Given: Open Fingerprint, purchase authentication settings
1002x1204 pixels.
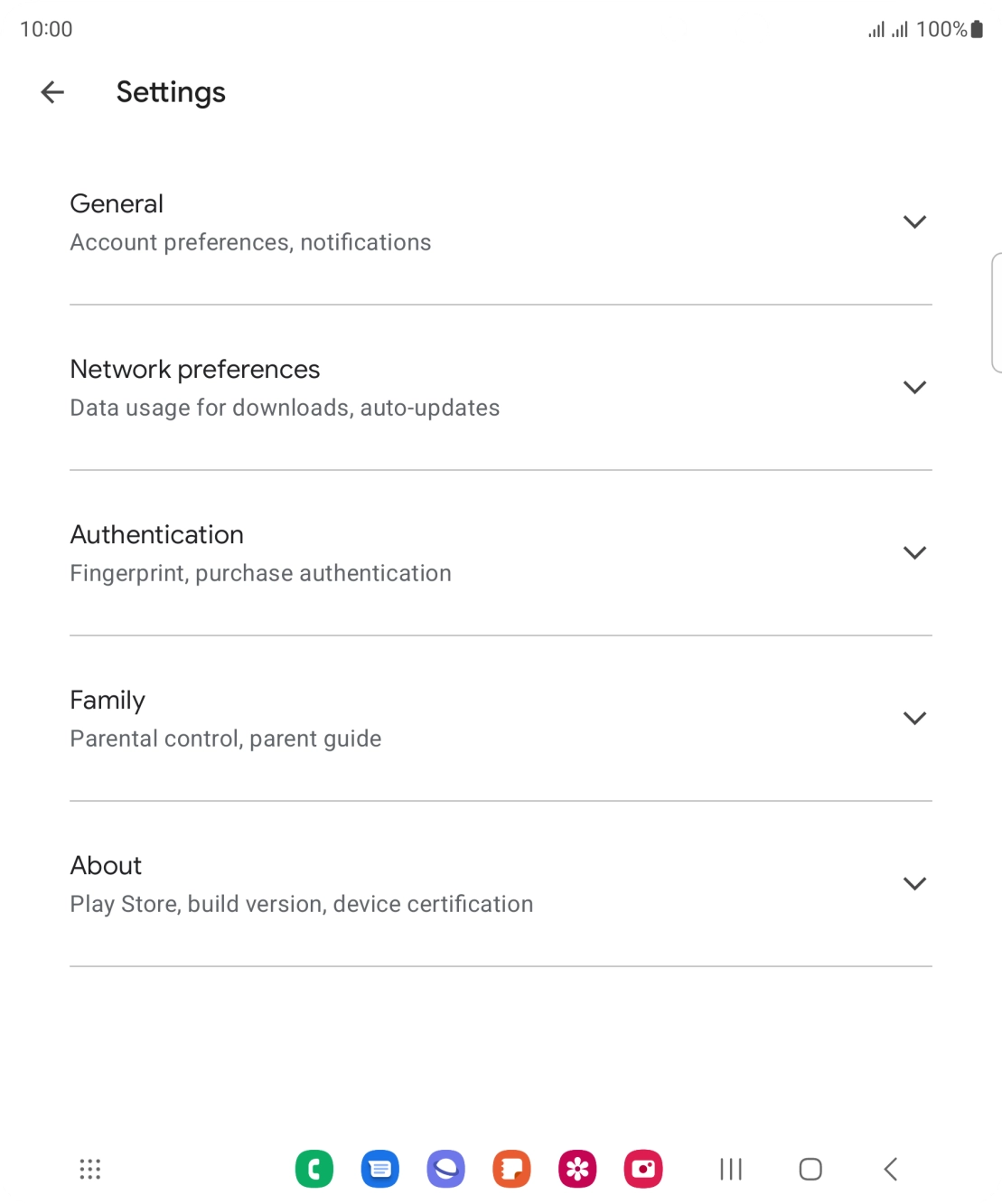Looking at the screenshot, I should tap(261, 572).
